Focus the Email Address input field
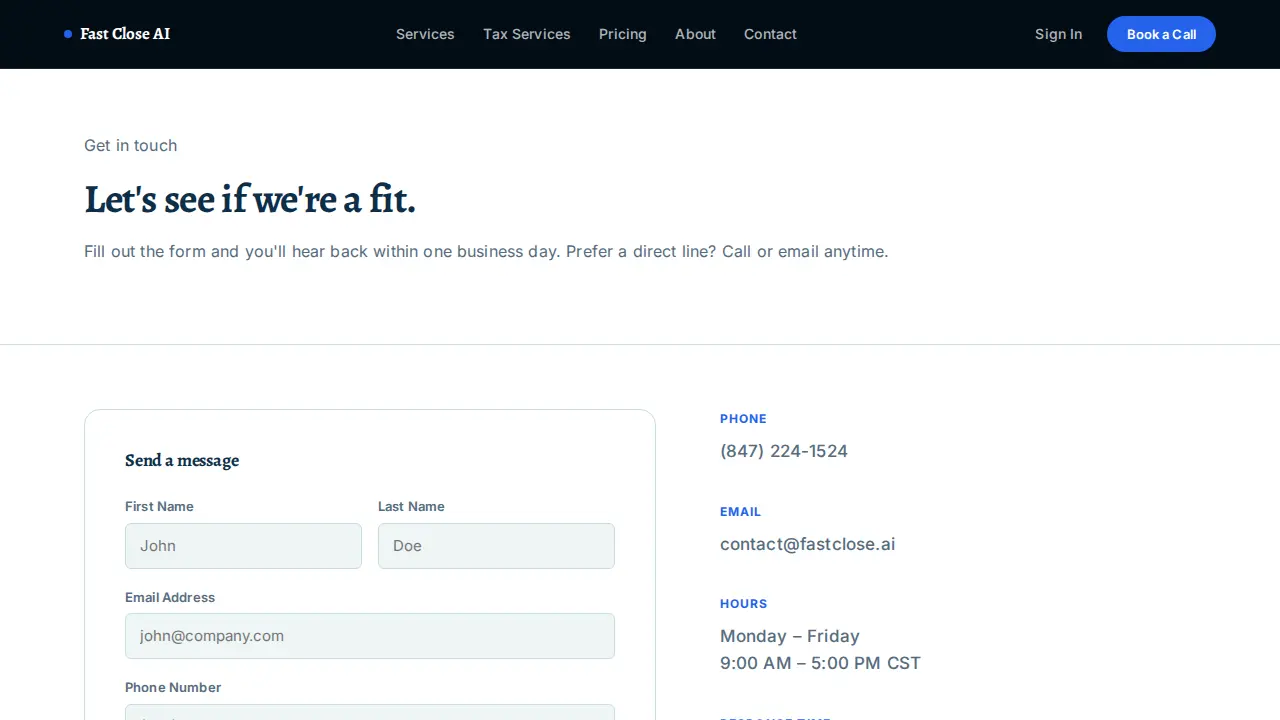This screenshot has width=1280, height=720. click(370, 636)
